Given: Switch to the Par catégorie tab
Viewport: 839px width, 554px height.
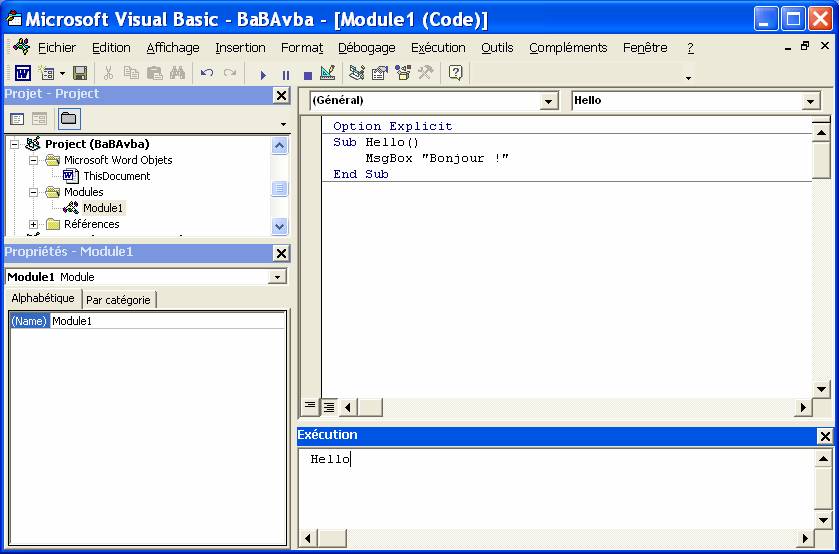Looking at the screenshot, I should (x=118, y=299).
